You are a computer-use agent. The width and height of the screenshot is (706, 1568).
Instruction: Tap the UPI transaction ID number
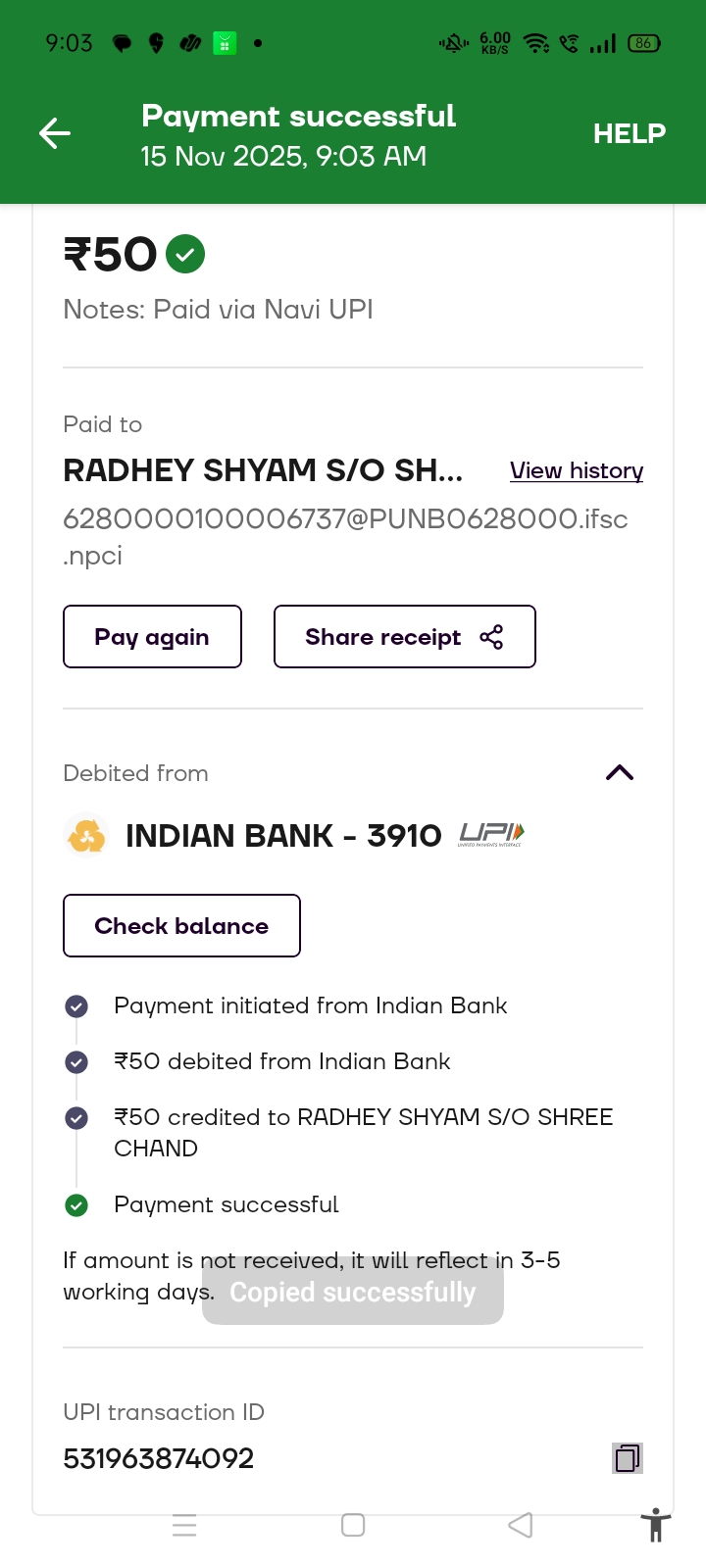point(159,1458)
